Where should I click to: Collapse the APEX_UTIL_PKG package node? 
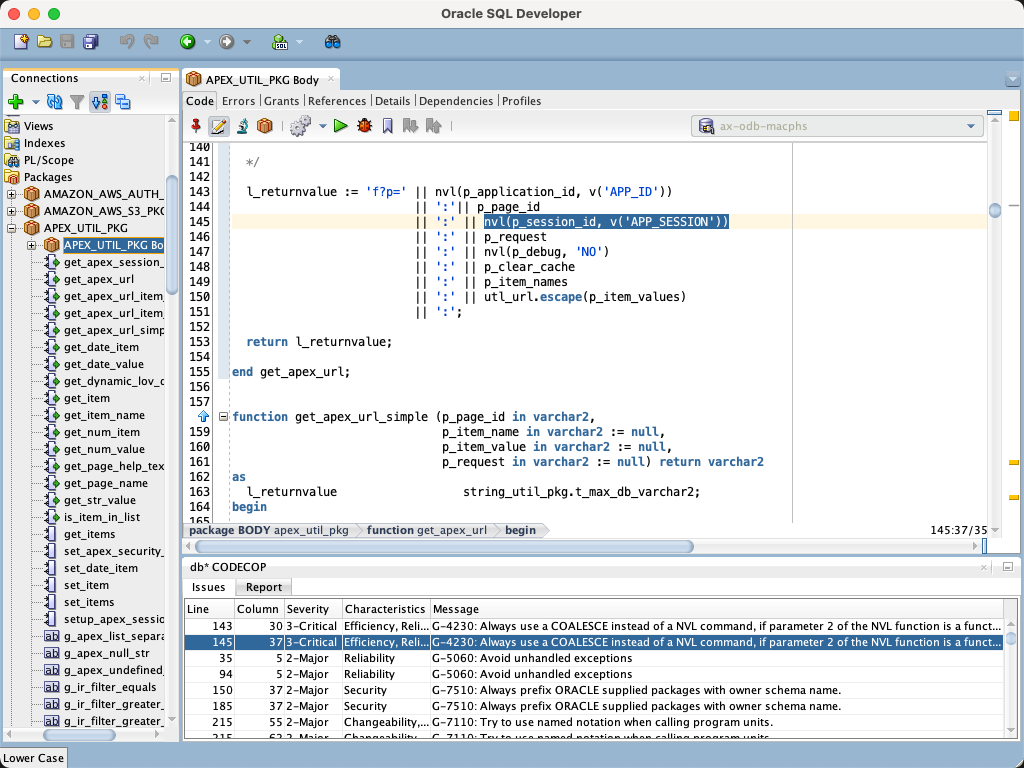click(x=12, y=228)
